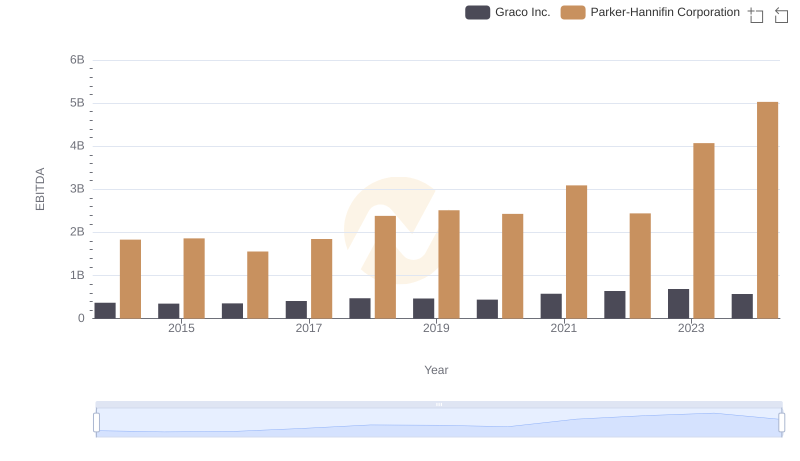Select Parker-Hannifin bar for 2023

704,230
